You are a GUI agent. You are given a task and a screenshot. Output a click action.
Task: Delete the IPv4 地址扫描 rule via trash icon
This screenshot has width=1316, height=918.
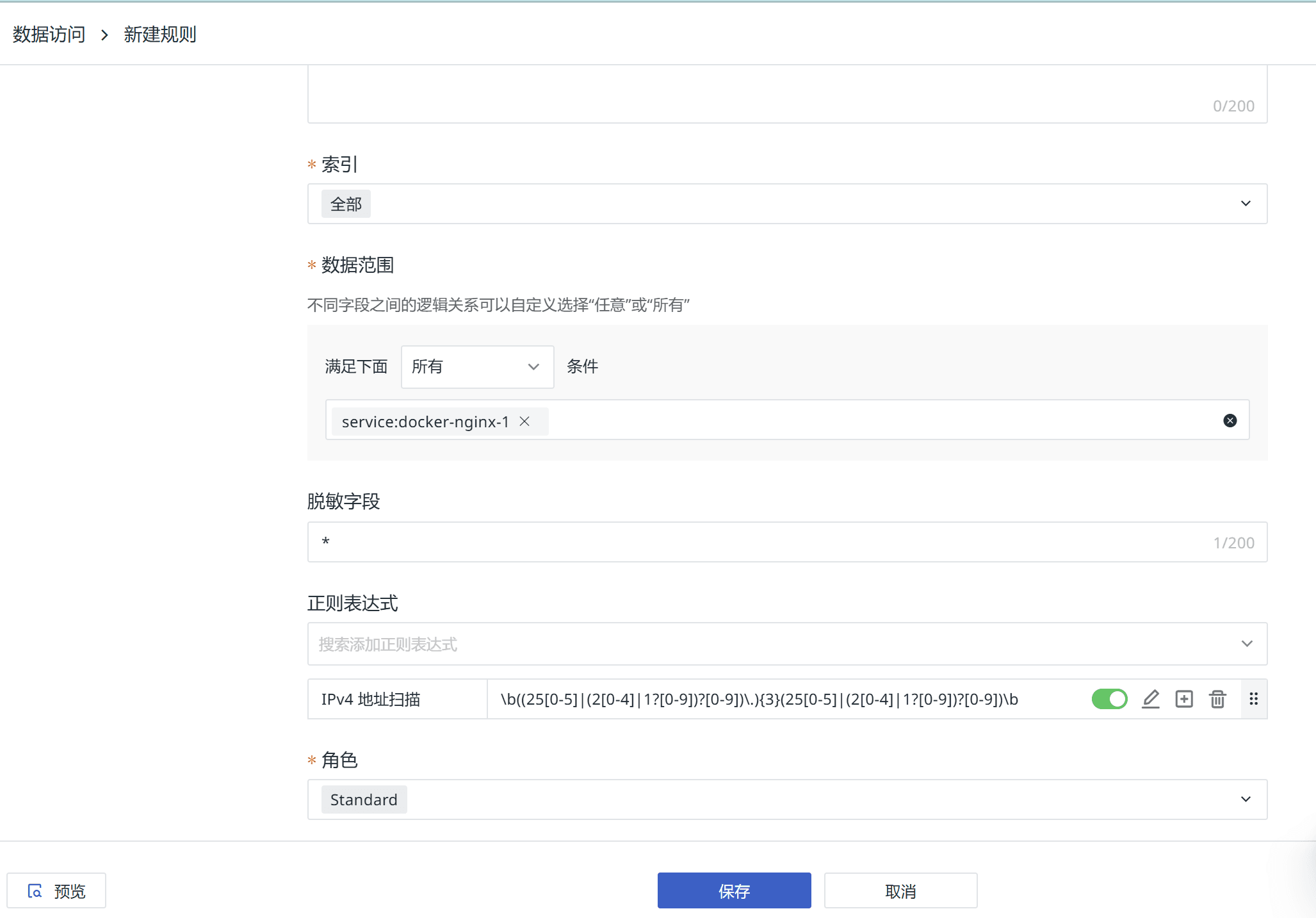coord(1217,699)
